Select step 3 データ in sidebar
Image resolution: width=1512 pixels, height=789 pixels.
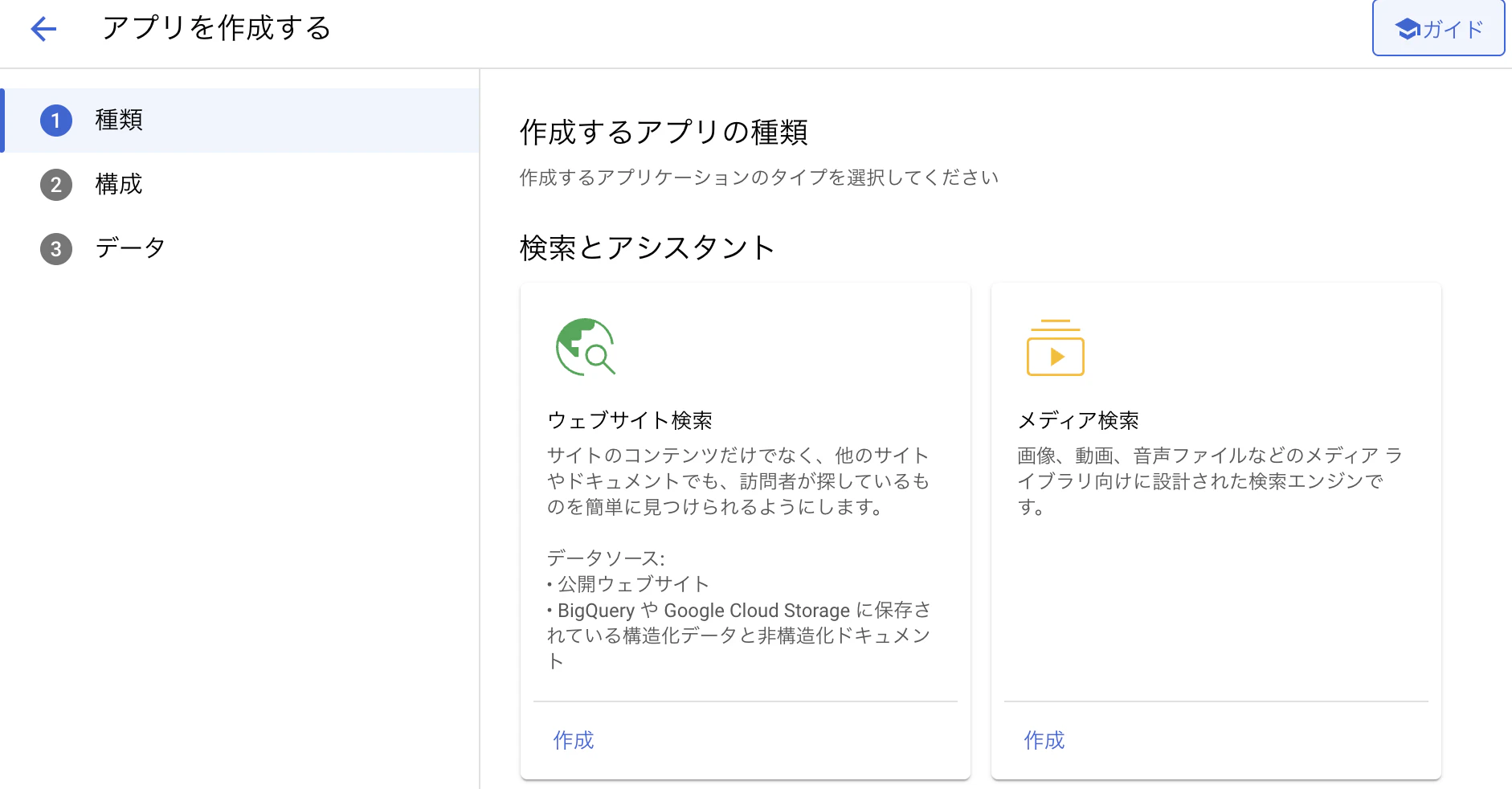click(241, 249)
